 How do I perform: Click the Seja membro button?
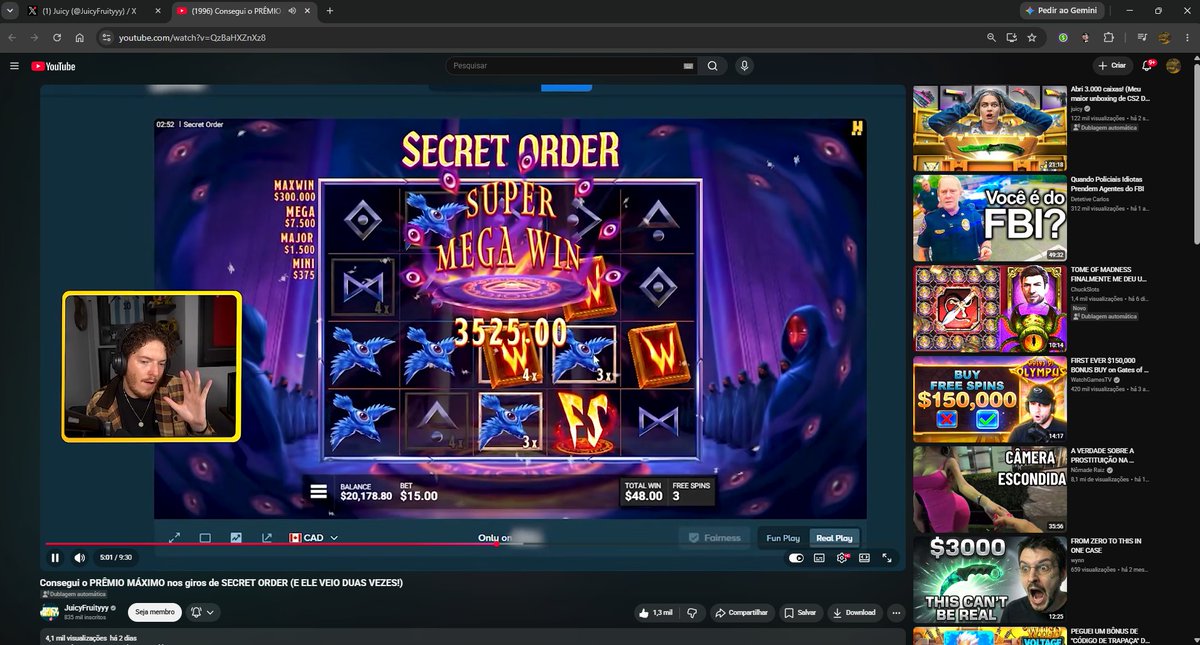click(x=155, y=612)
